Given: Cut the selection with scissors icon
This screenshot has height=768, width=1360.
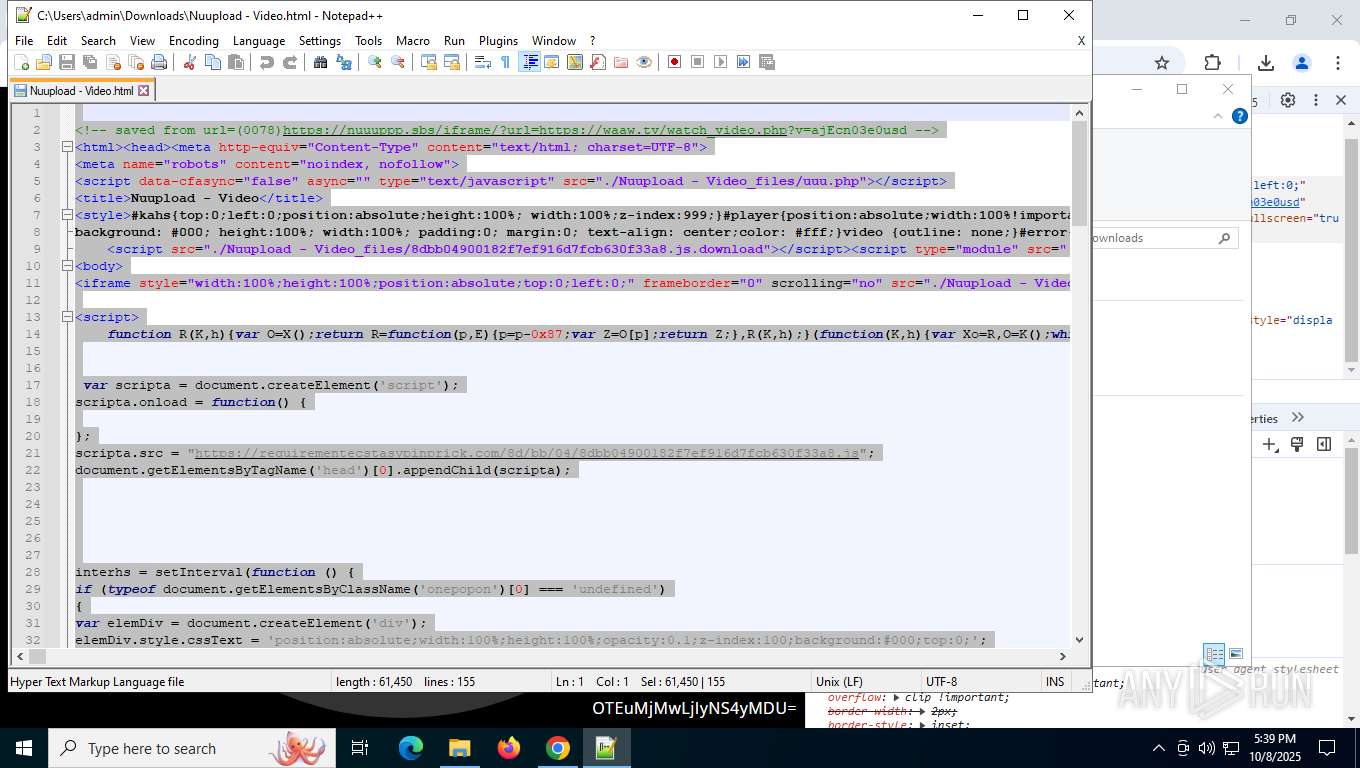Looking at the screenshot, I should [189, 62].
